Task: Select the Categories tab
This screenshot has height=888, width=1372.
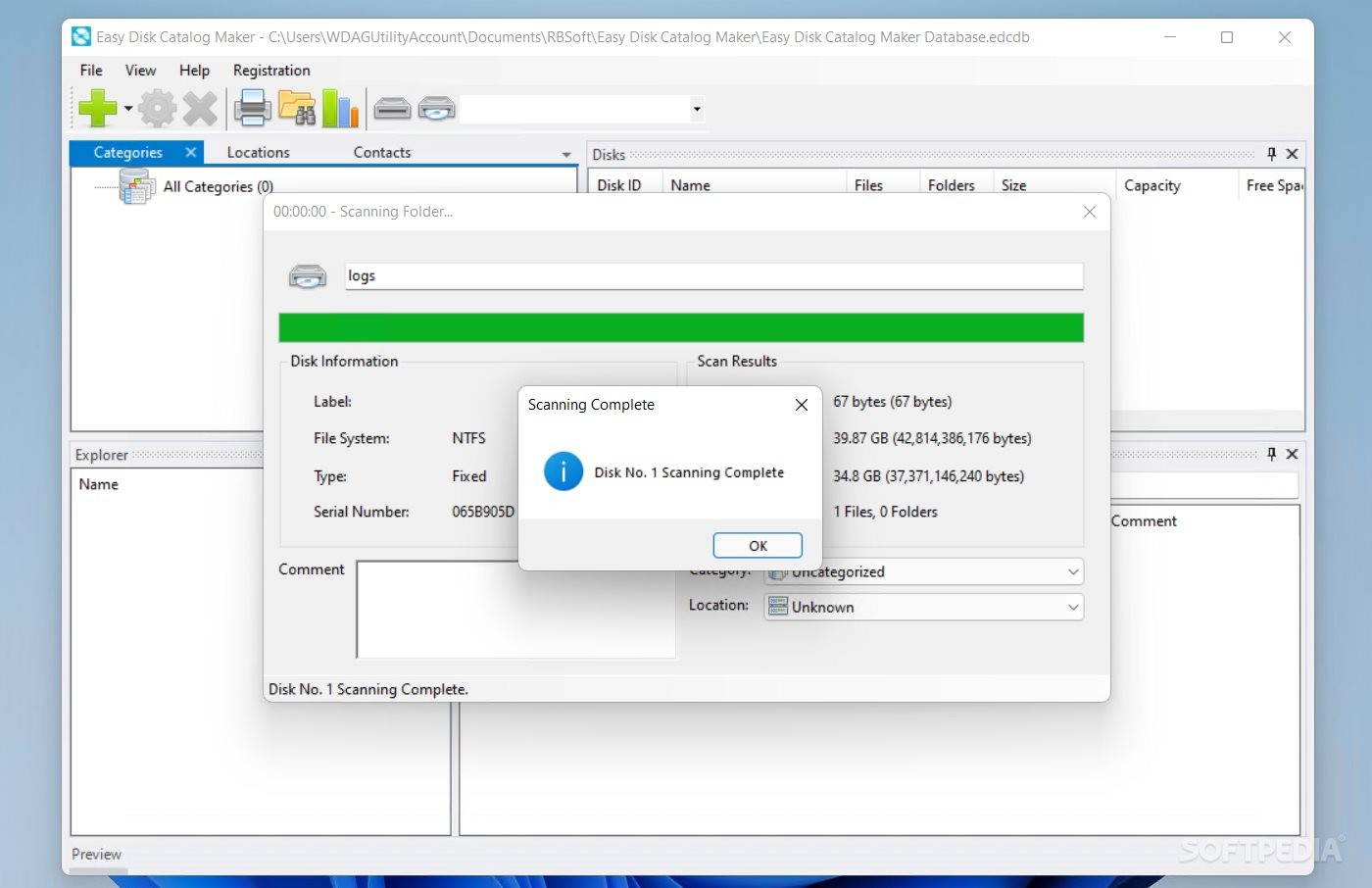Action: coord(127,153)
